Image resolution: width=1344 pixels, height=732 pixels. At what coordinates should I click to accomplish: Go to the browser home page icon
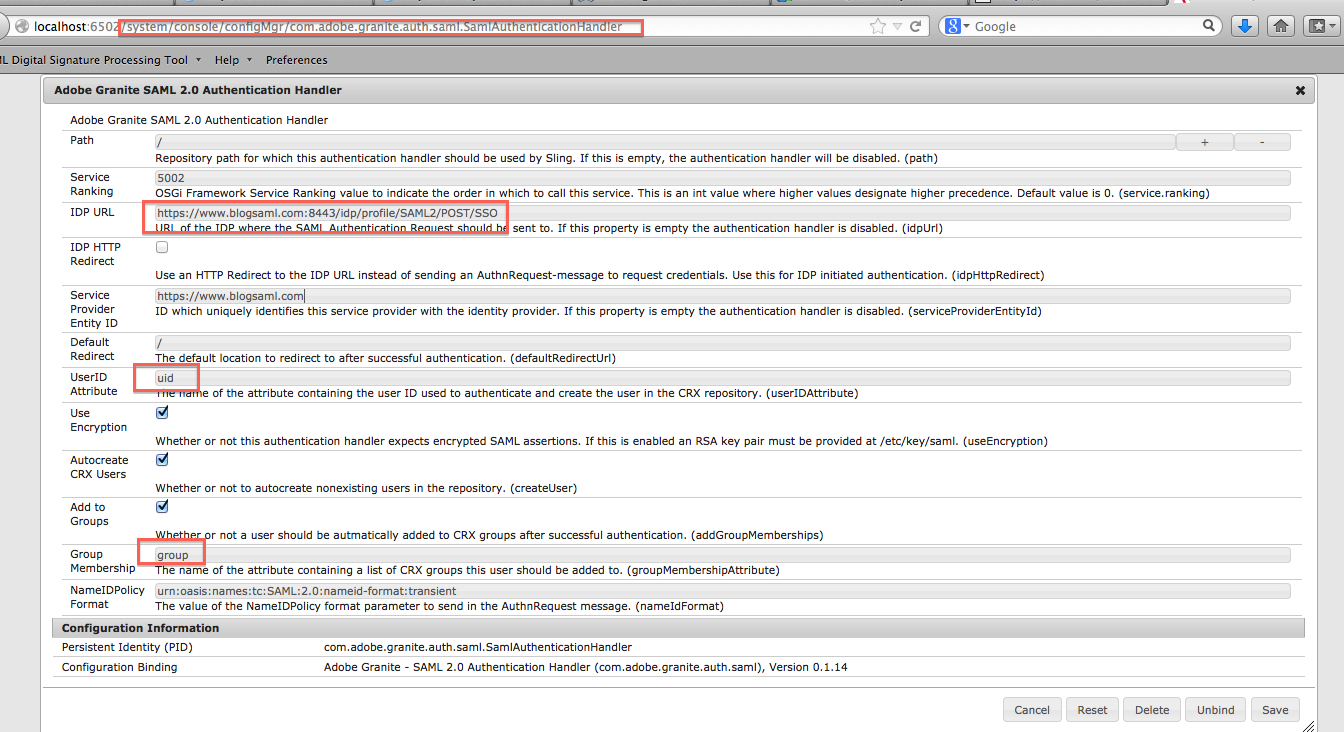[1280, 27]
